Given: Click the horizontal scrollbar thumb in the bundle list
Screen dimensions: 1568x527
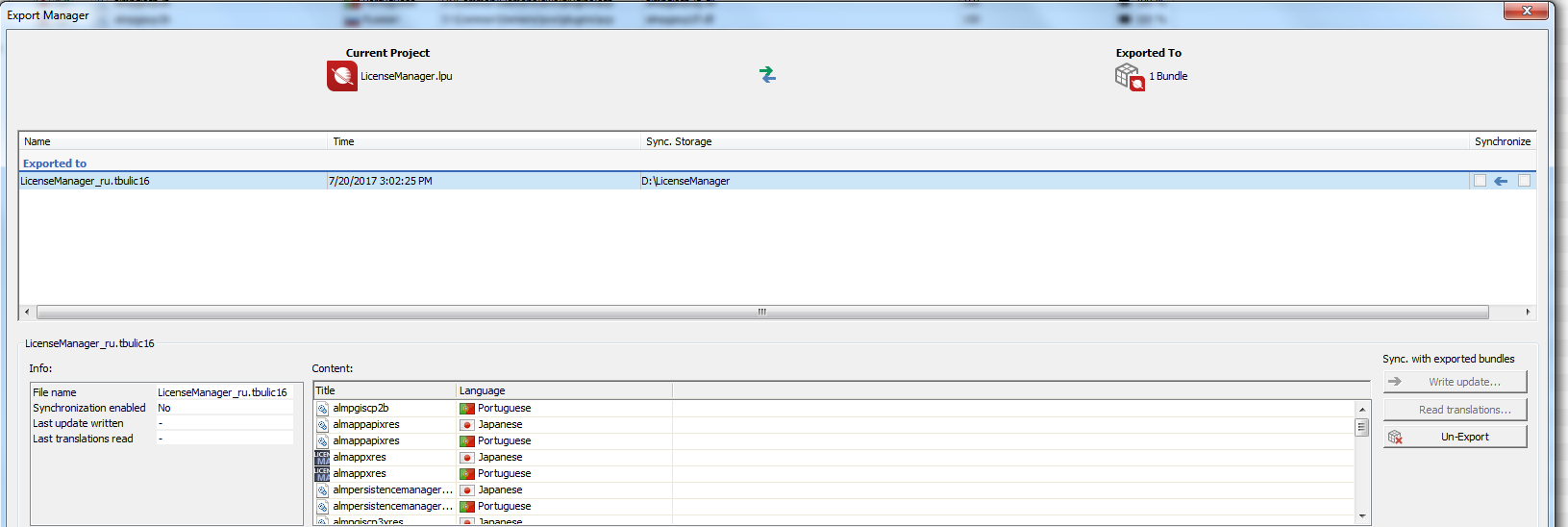Looking at the screenshot, I should click(761, 312).
